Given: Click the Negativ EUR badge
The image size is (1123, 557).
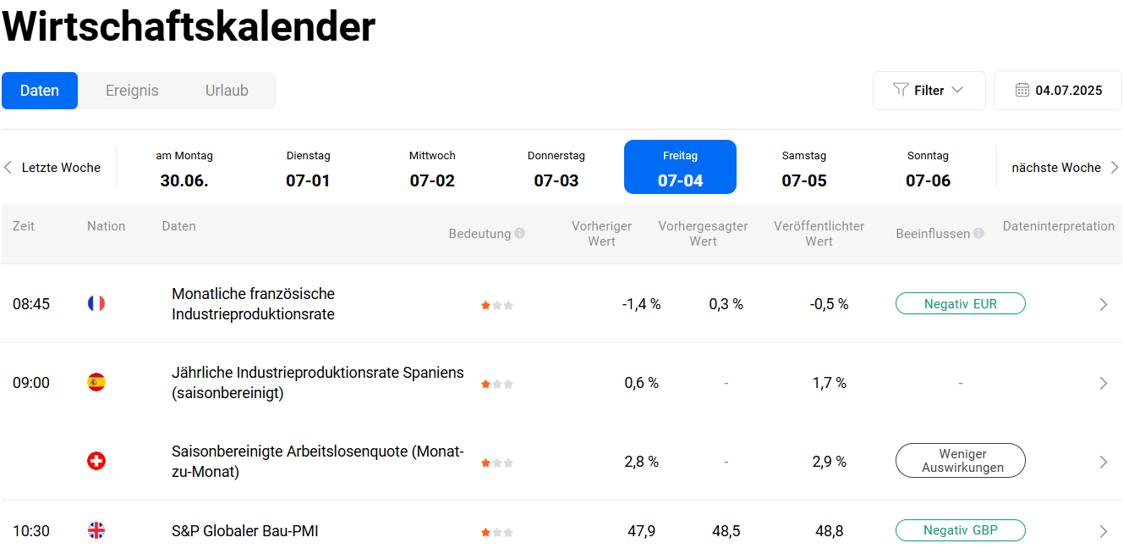Looking at the screenshot, I should pos(960,304).
